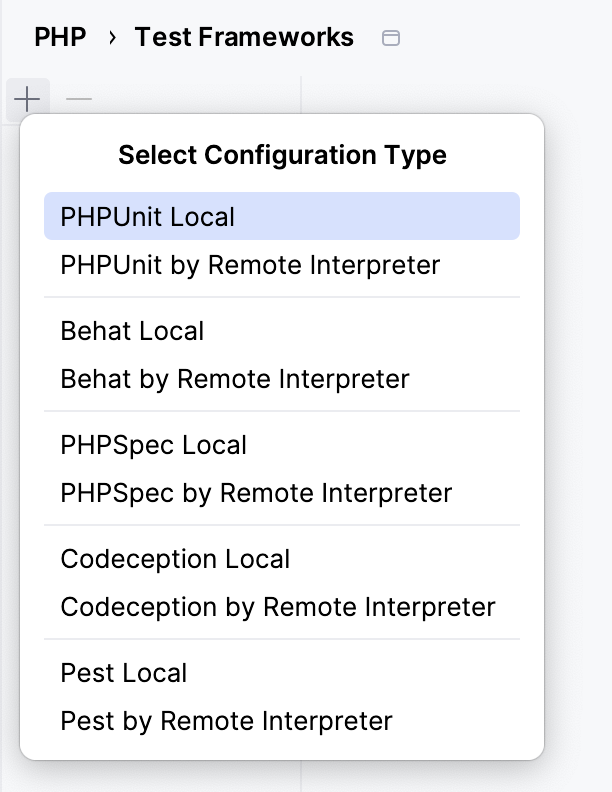
Task: Click the Select Configuration Type heading
Action: [282, 155]
